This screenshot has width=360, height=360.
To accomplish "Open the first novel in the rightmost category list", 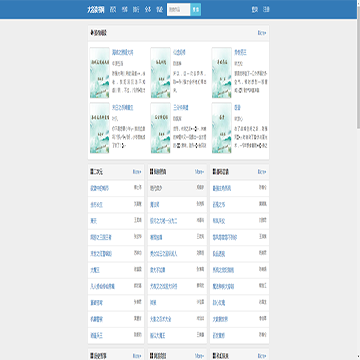I will (222, 188).
